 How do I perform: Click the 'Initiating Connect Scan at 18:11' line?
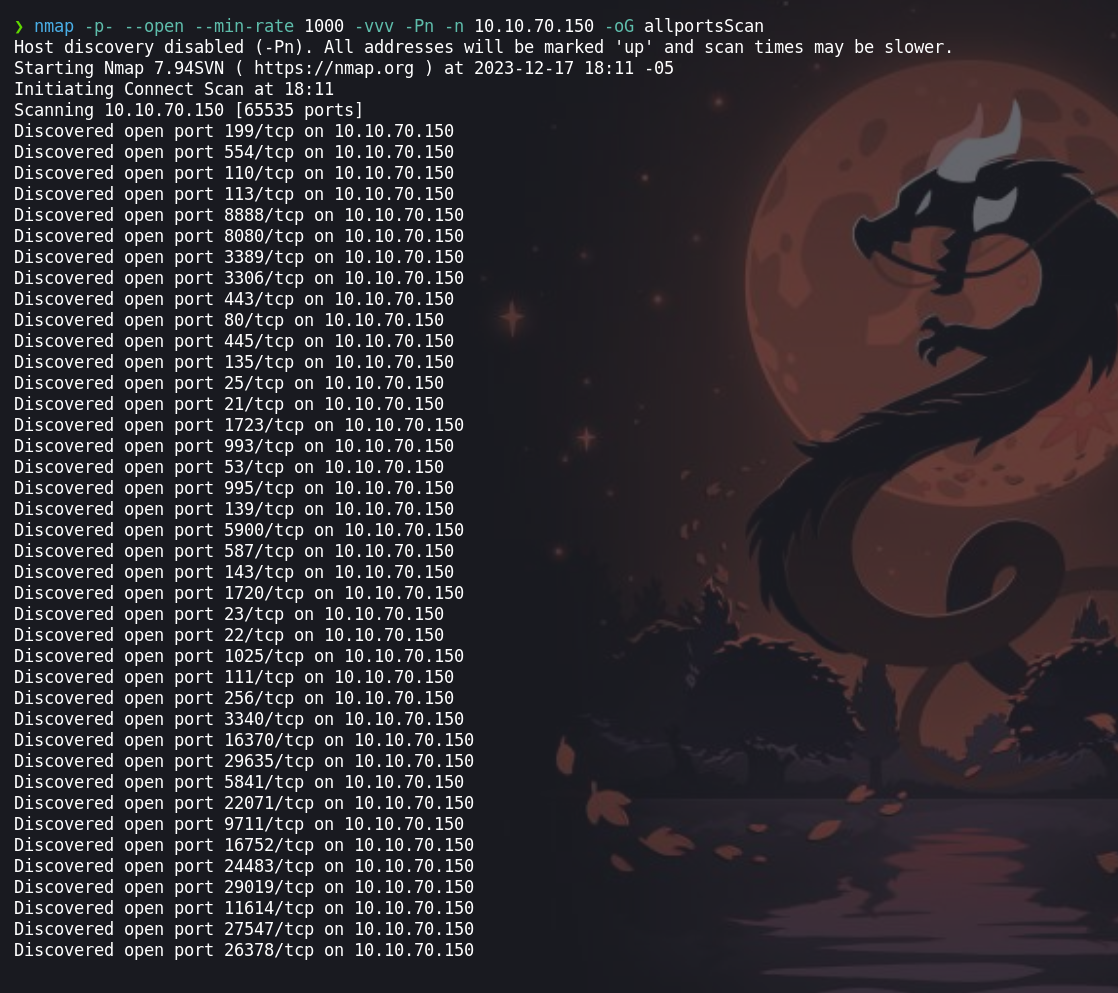174,89
